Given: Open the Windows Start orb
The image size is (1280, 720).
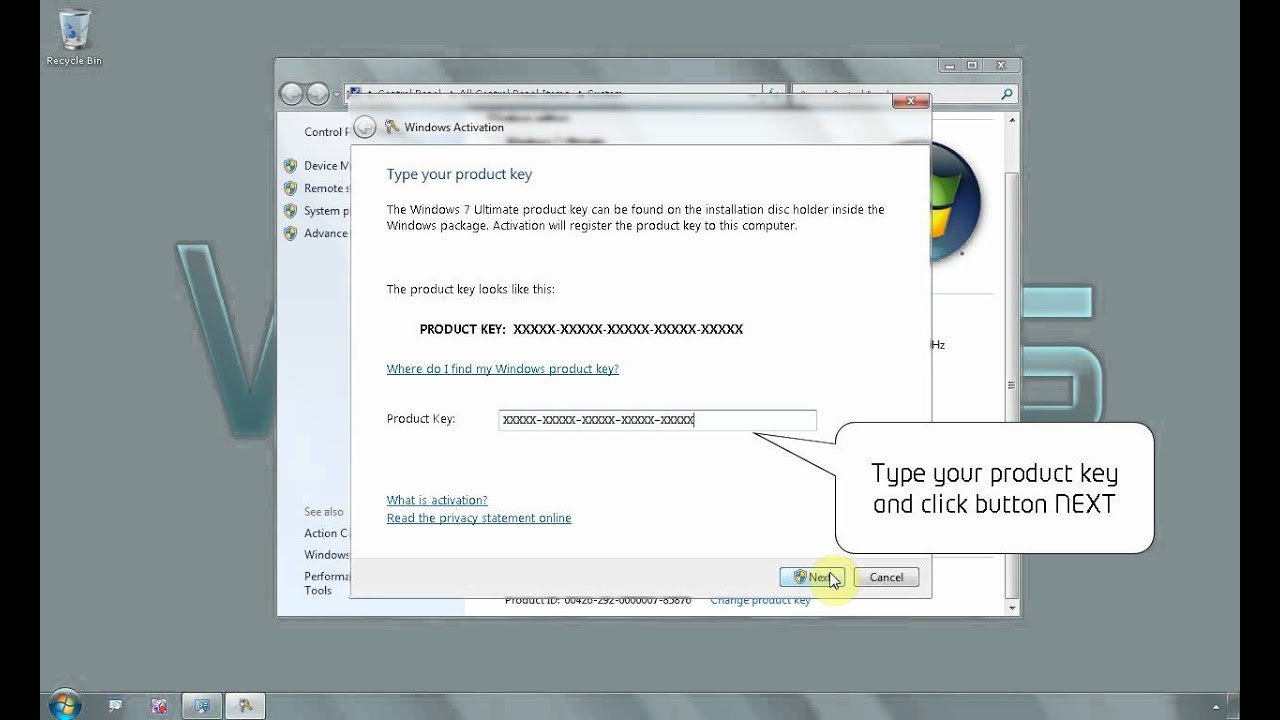Looking at the screenshot, I should (64, 704).
